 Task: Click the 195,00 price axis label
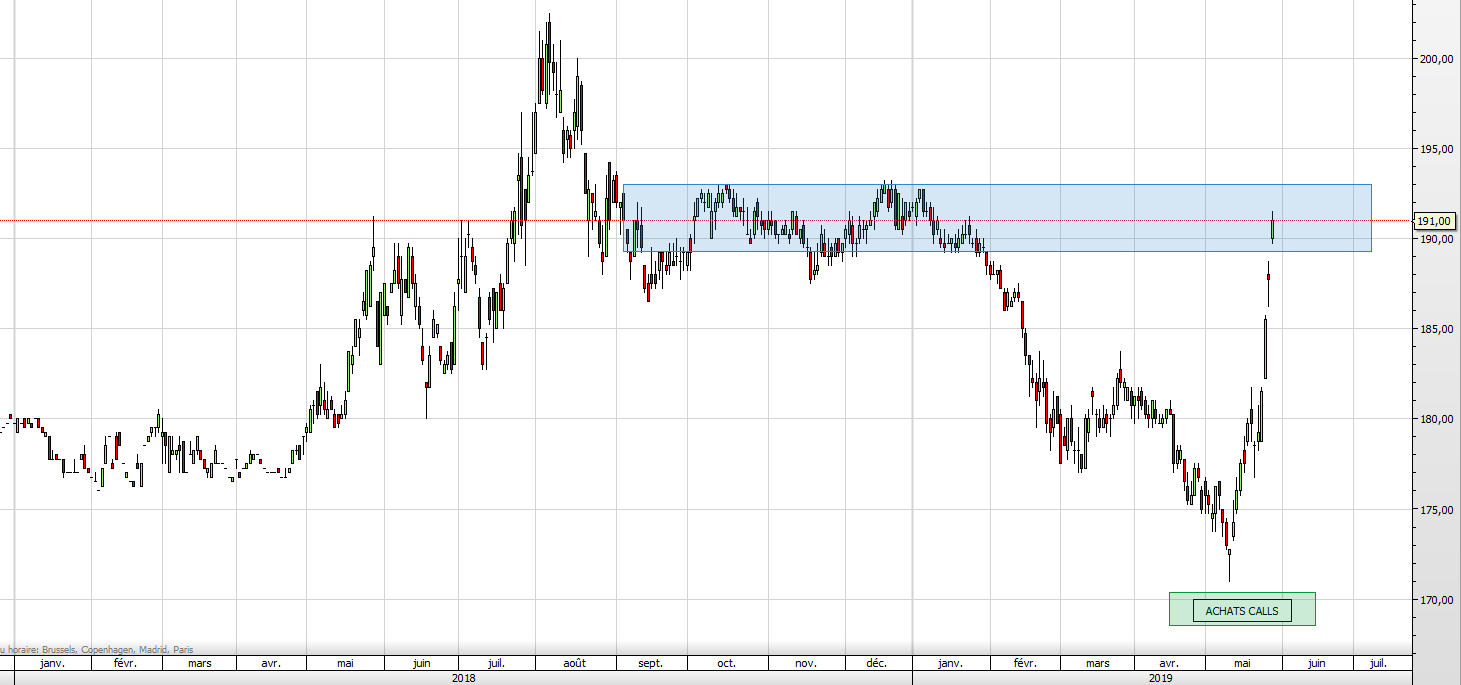[1435, 149]
